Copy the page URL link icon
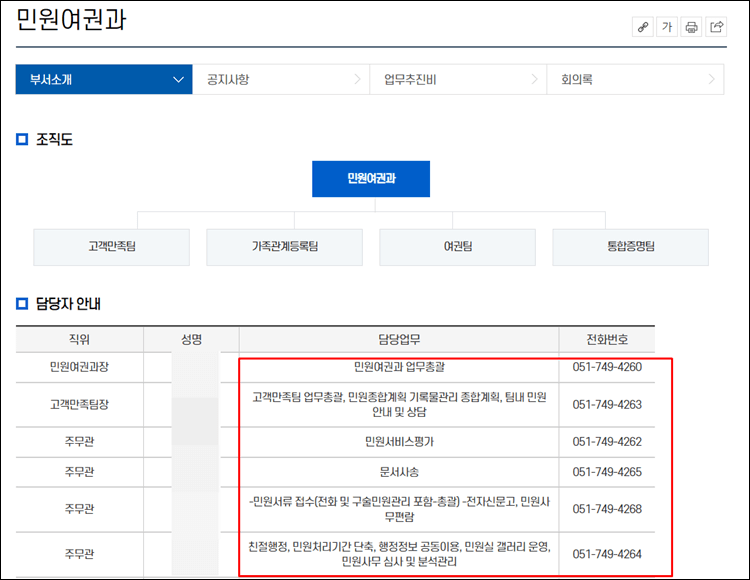 pos(643,27)
